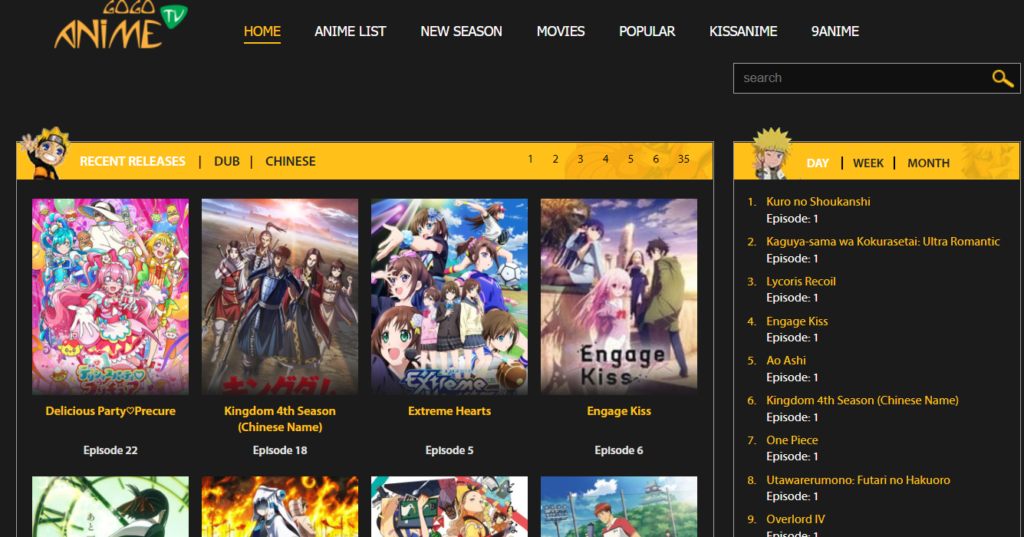The width and height of the screenshot is (1024, 537).
Task: Open second-row thumbnail with clock artwork
Action: (110, 507)
